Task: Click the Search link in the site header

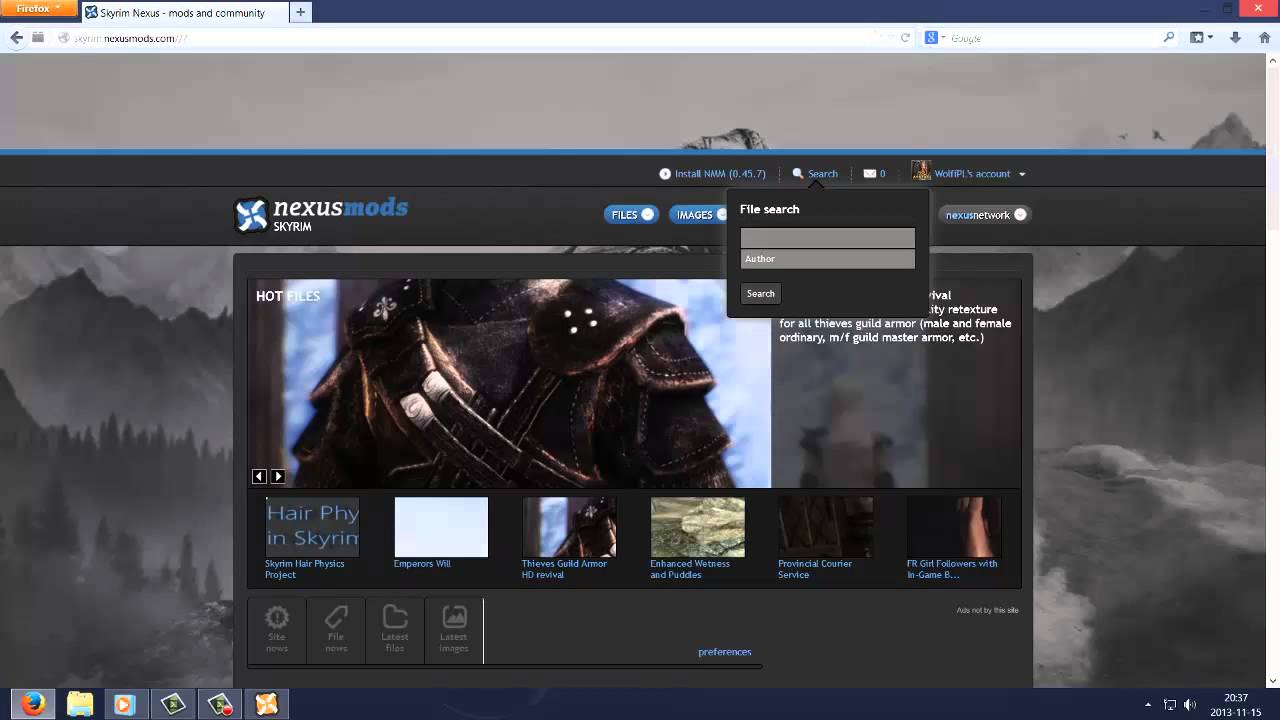Action: 823,174
